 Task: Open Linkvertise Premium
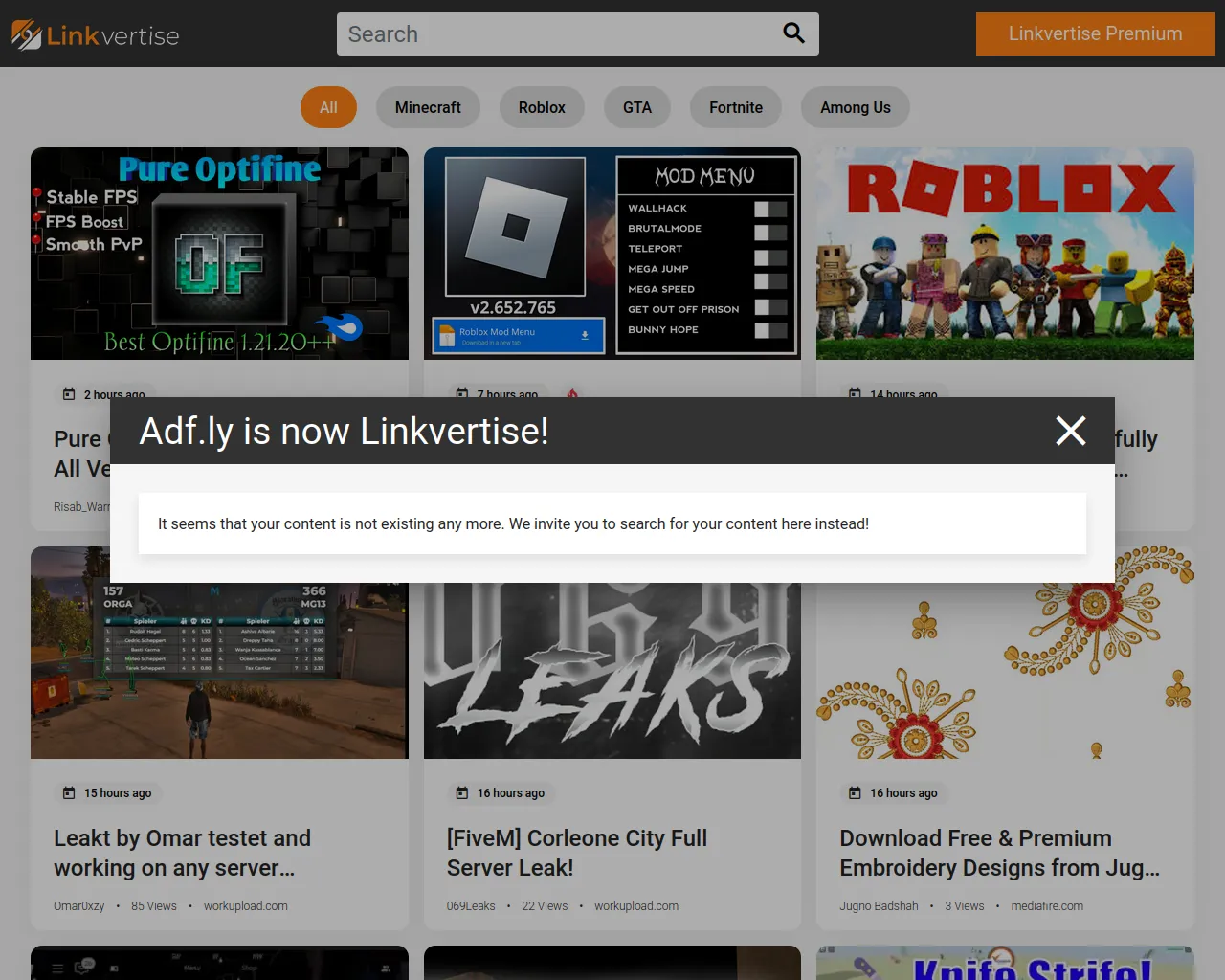1094,33
